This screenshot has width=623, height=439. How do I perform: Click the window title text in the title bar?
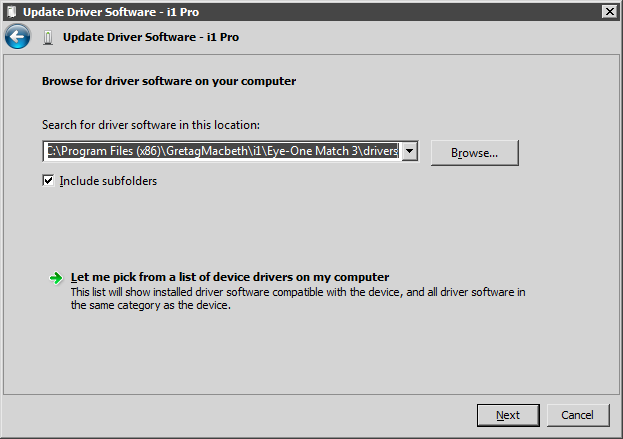pos(111,12)
